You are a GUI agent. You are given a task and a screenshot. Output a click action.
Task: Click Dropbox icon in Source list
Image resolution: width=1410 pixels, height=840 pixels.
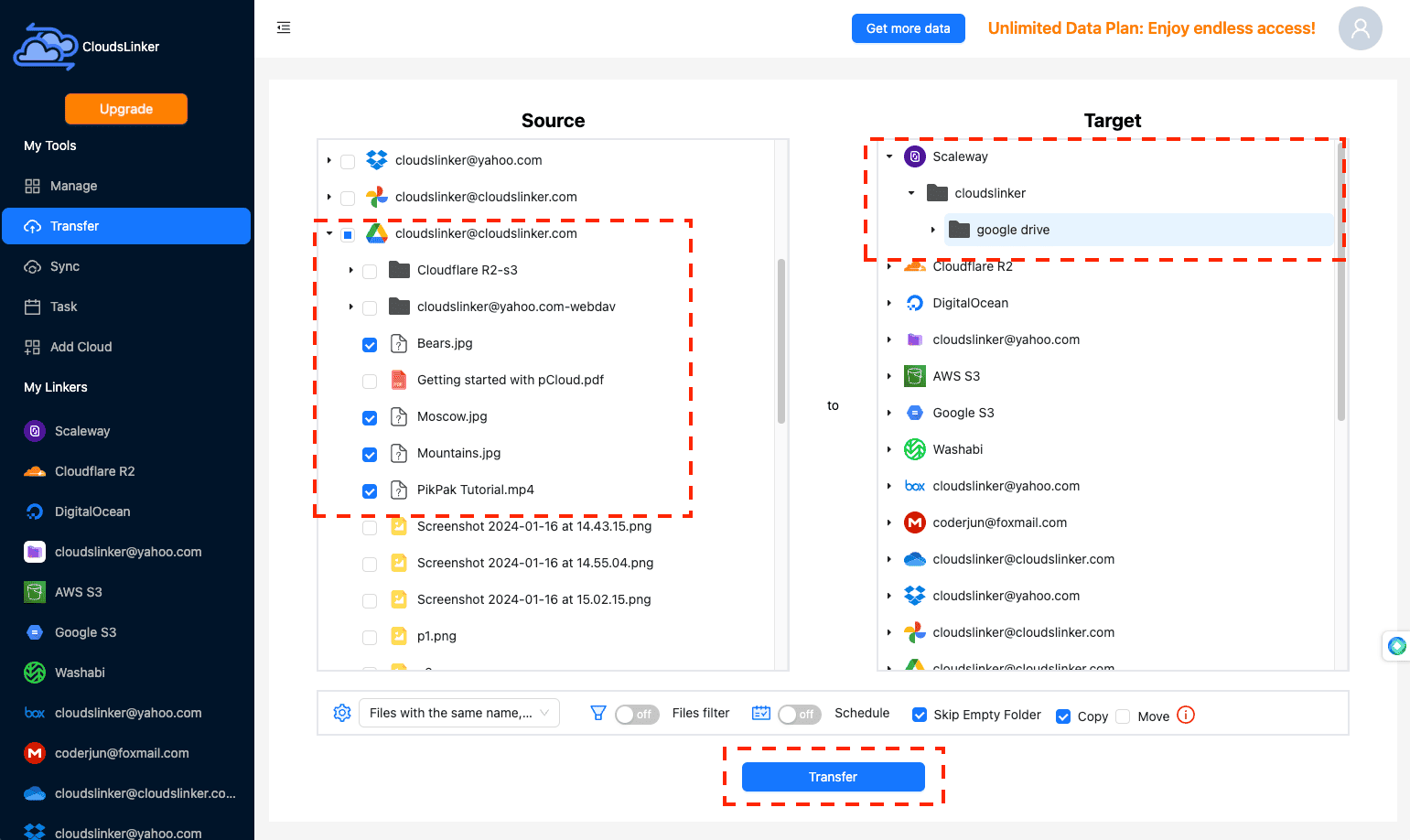(x=377, y=160)
